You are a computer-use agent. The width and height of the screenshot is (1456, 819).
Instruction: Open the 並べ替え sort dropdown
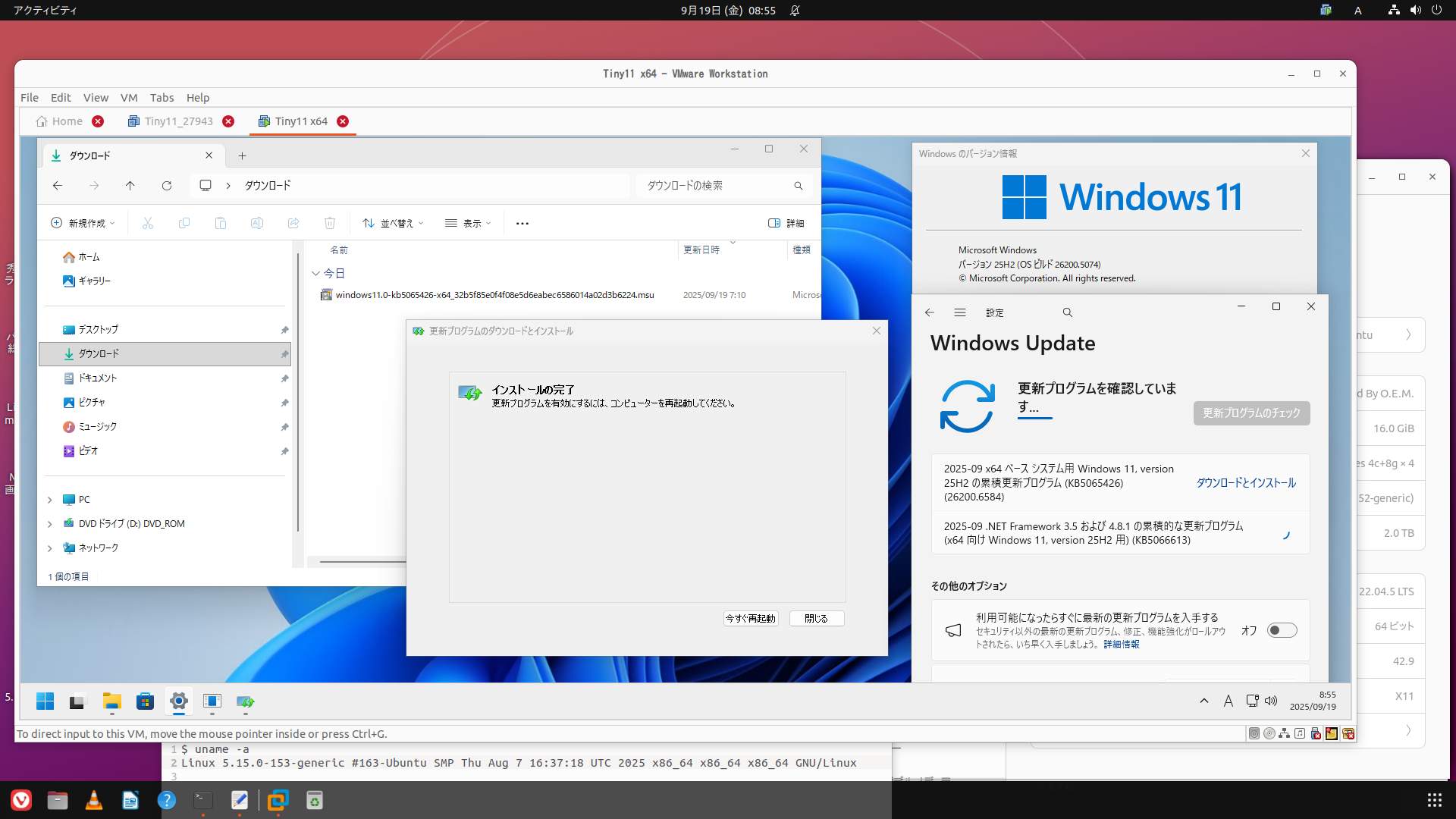[x=393, y=223]
